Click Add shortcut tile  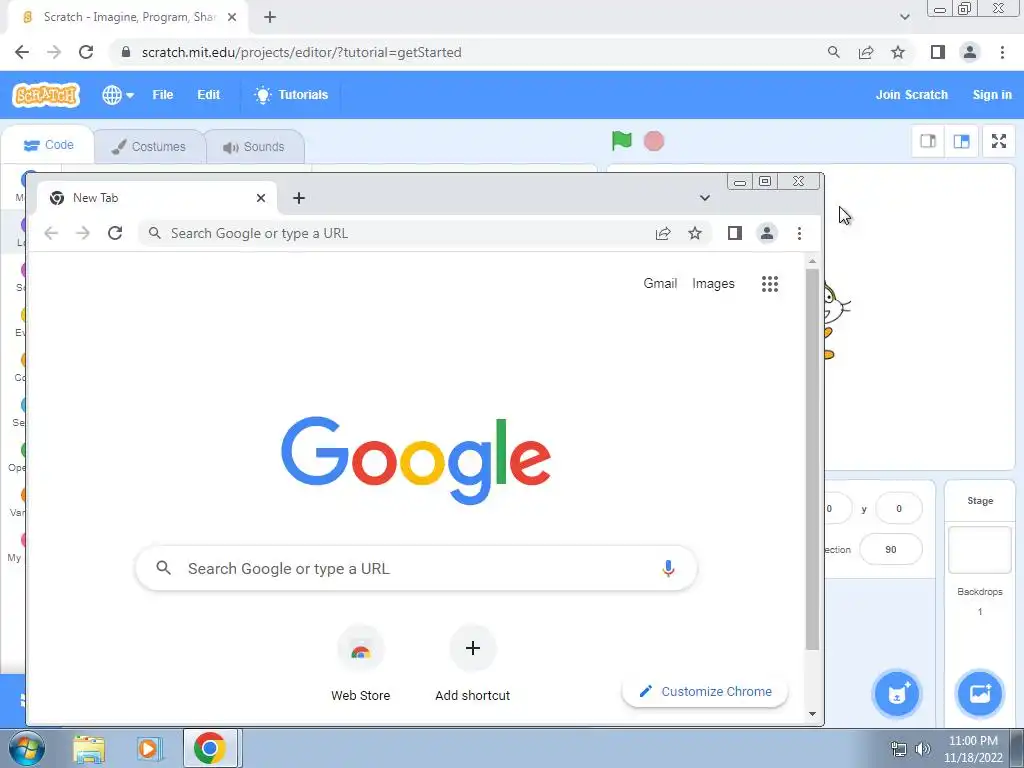pos(473,664)
